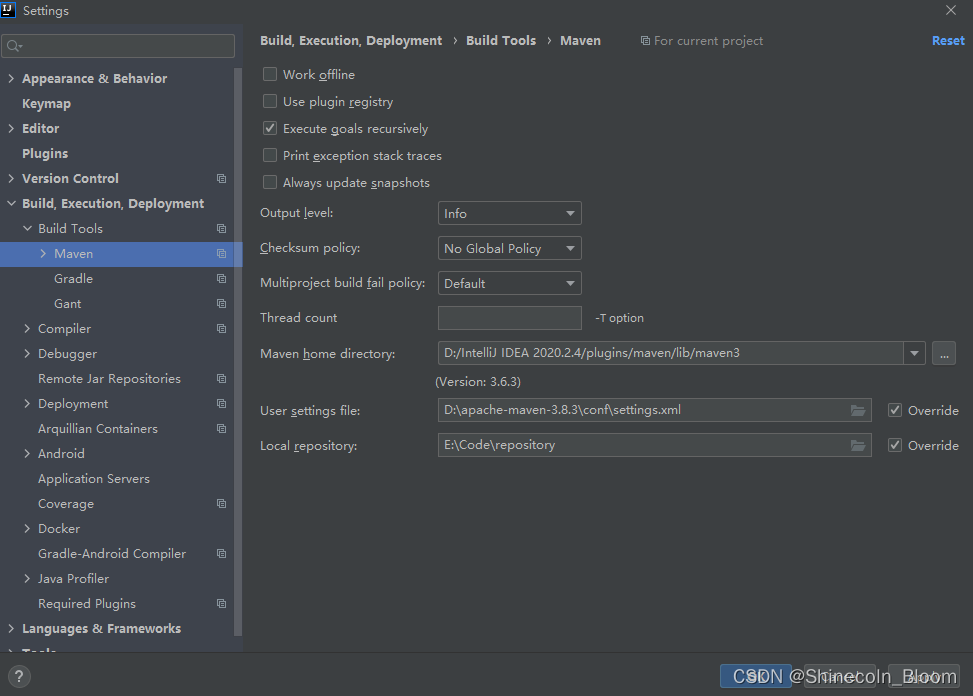Click the project-level icon beside Coverage
The width and height of the screenshot is (973, 696).
click(221, 504)
